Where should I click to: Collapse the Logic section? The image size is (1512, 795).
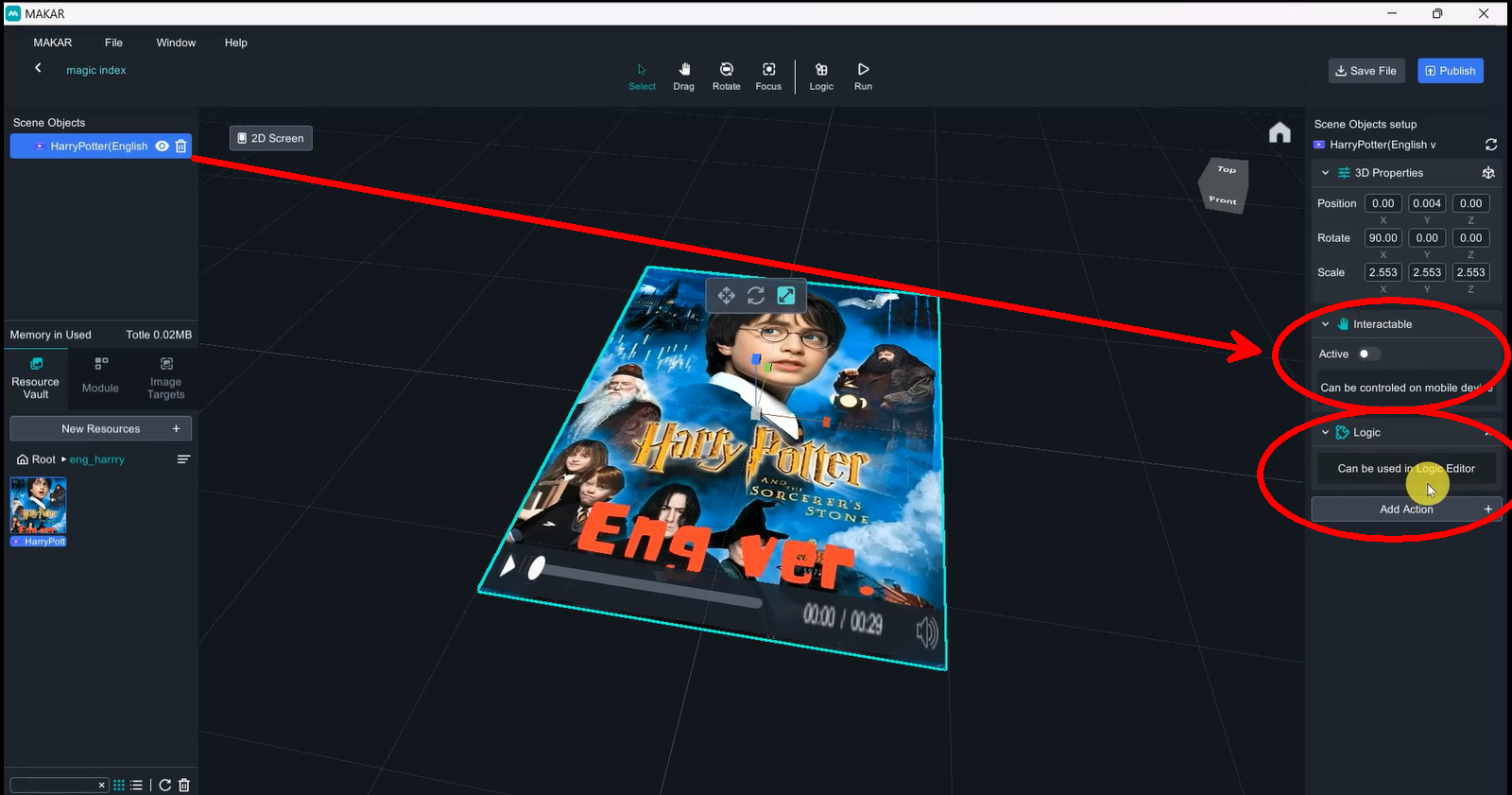1325,433
